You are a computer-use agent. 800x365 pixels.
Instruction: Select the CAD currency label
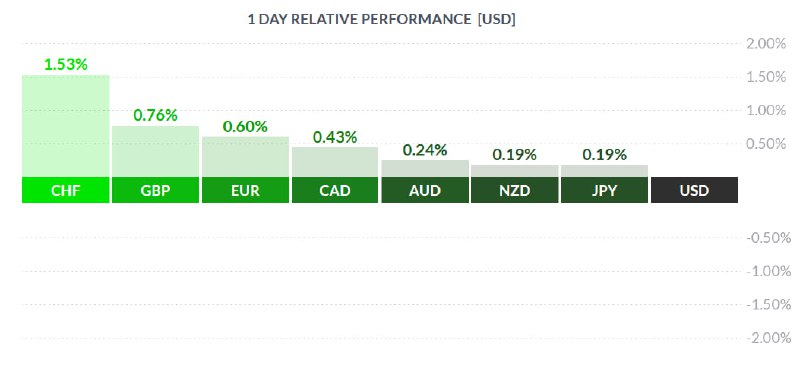[x=335, y=190]
